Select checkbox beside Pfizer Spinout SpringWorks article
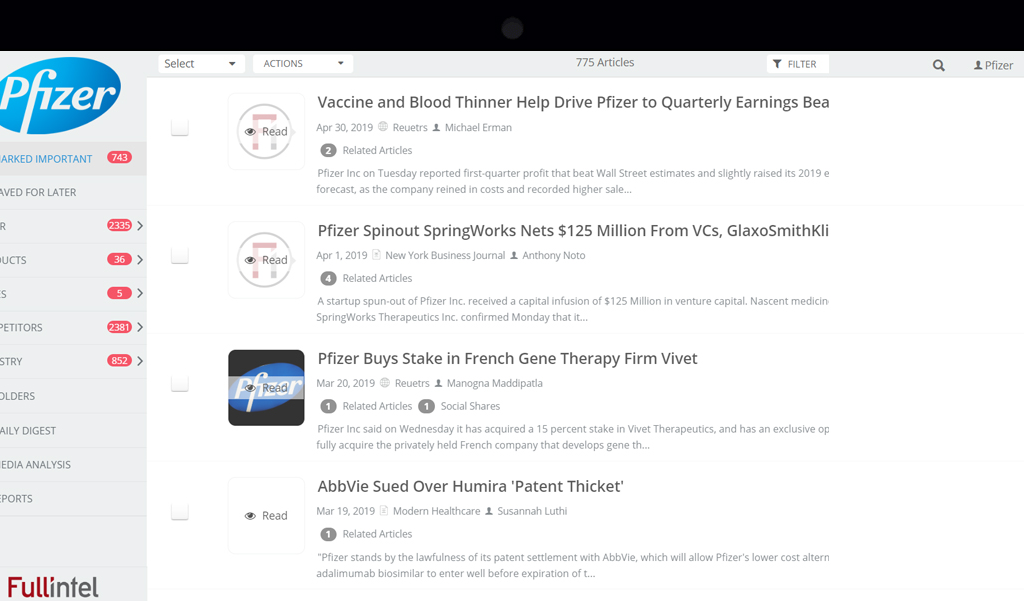Screen dimensions: 1024x601 tap(180, 256)
